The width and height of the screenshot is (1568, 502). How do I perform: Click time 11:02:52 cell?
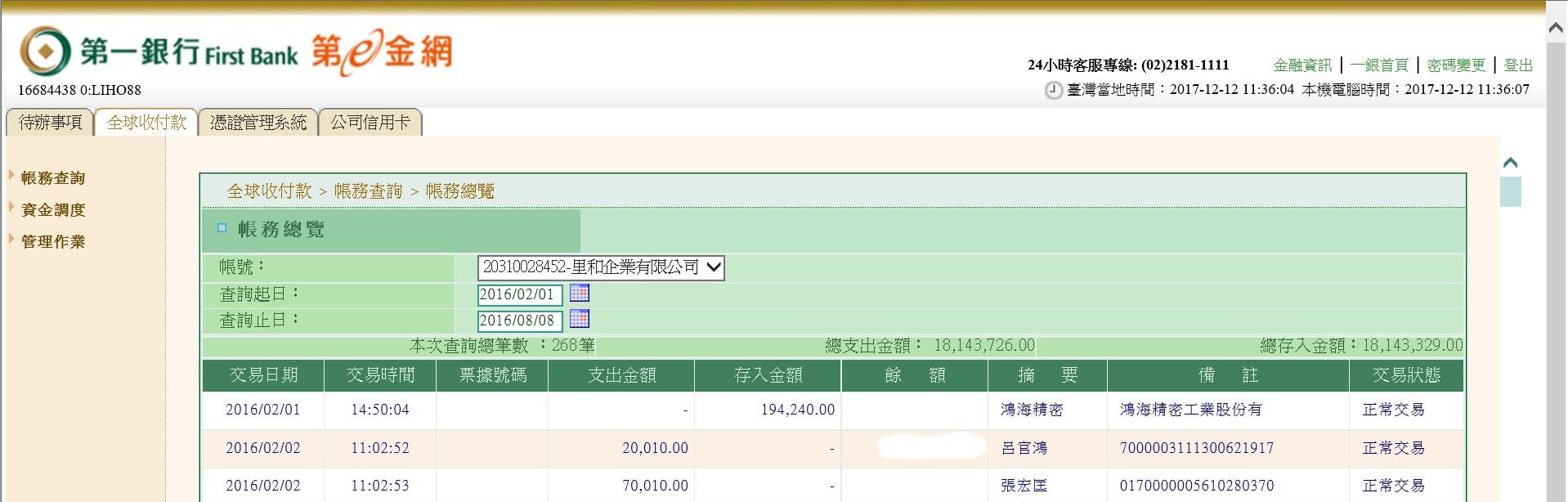click(380, 448)
